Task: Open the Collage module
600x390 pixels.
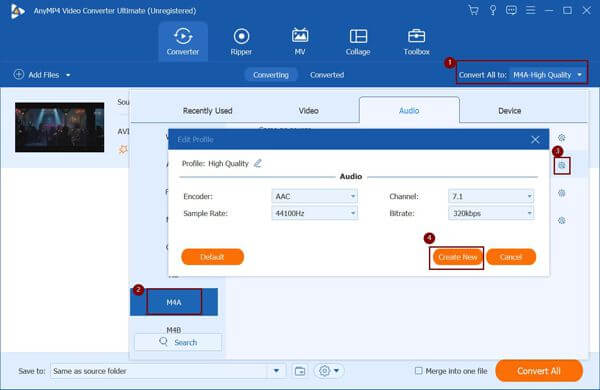Action: tap(358, 42)
